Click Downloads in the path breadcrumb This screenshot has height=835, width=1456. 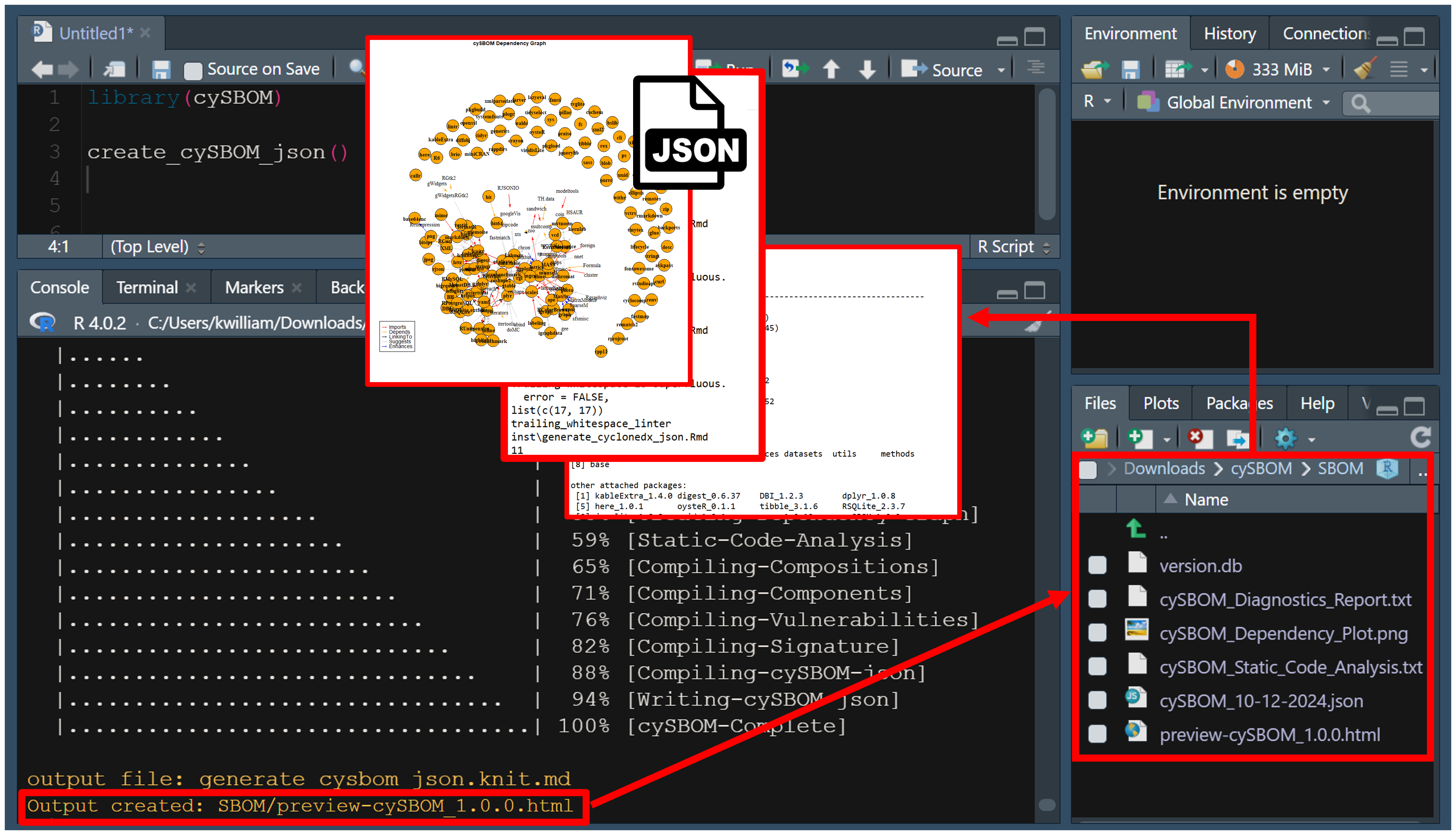pyautogui.click(x=1164, y=468)
